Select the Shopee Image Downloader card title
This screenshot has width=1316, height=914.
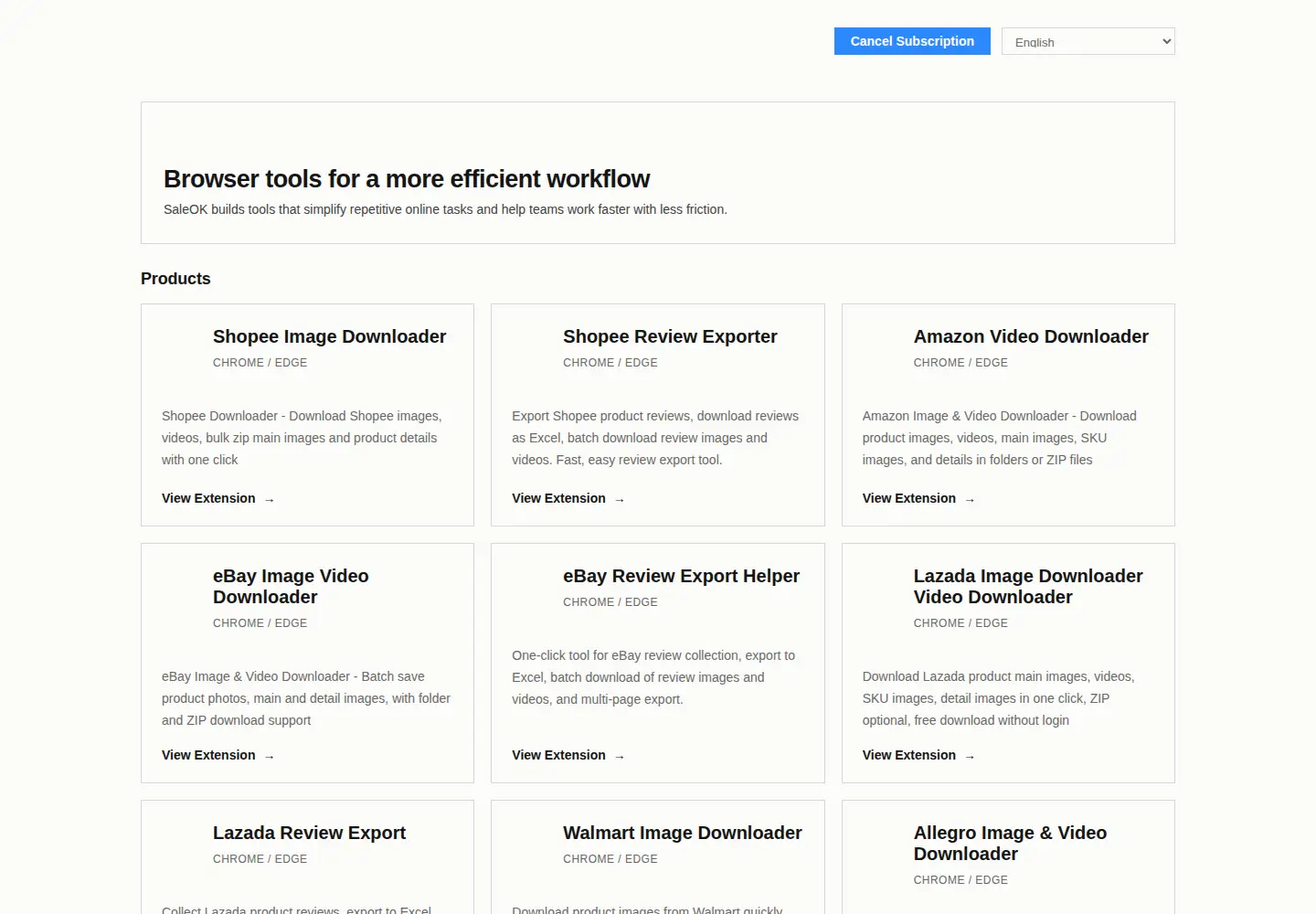tap(329, 336)
